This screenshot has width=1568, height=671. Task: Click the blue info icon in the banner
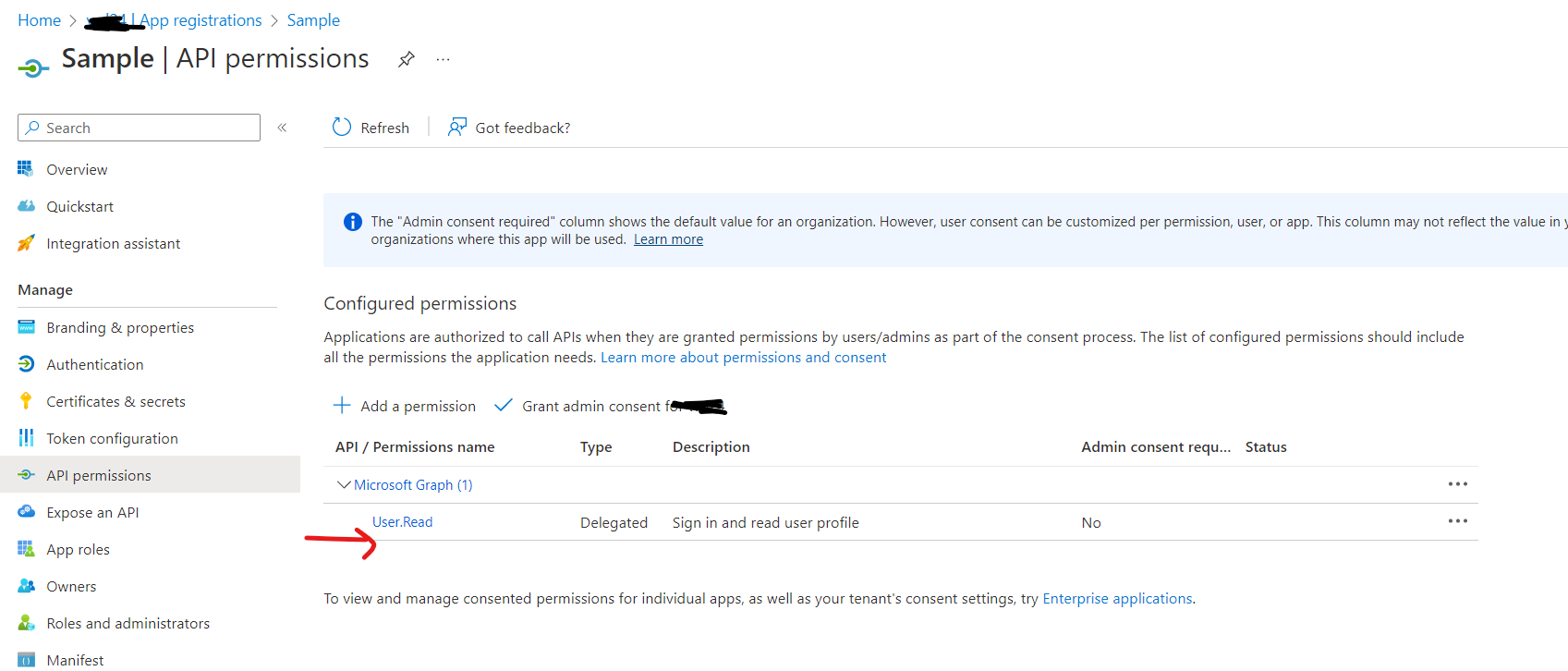point(353,222)
